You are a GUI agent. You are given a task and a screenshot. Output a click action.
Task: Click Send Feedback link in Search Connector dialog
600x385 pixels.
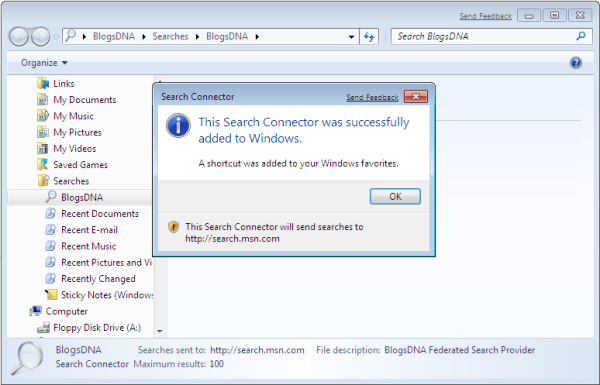tap(372, 97)
